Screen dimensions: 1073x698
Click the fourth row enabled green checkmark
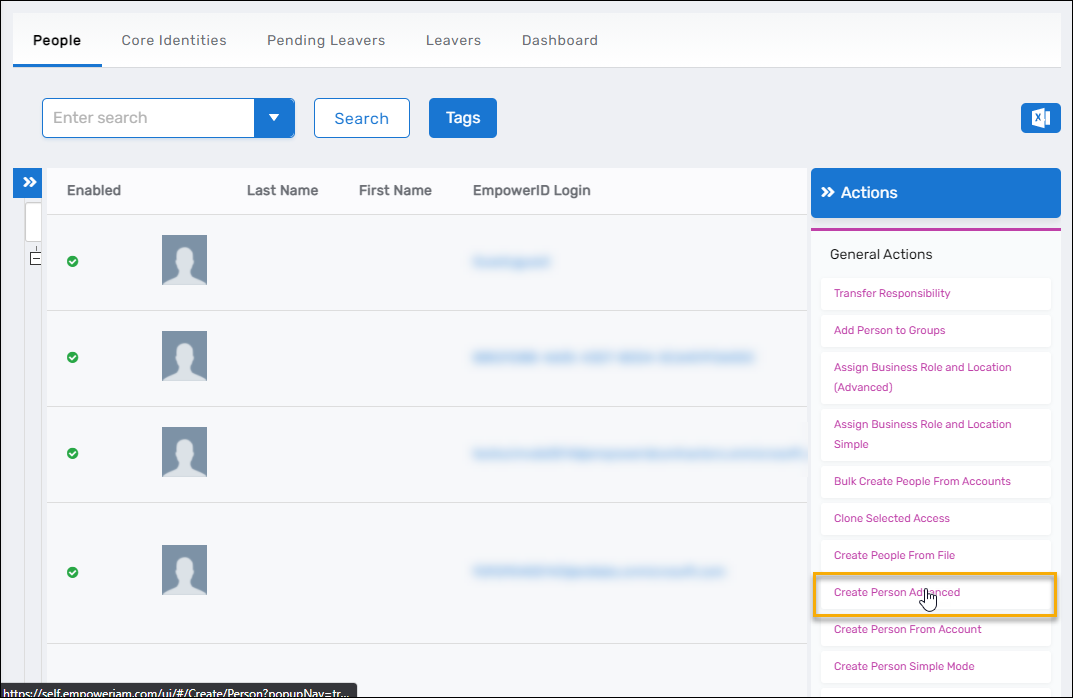(x=72, y=572)
